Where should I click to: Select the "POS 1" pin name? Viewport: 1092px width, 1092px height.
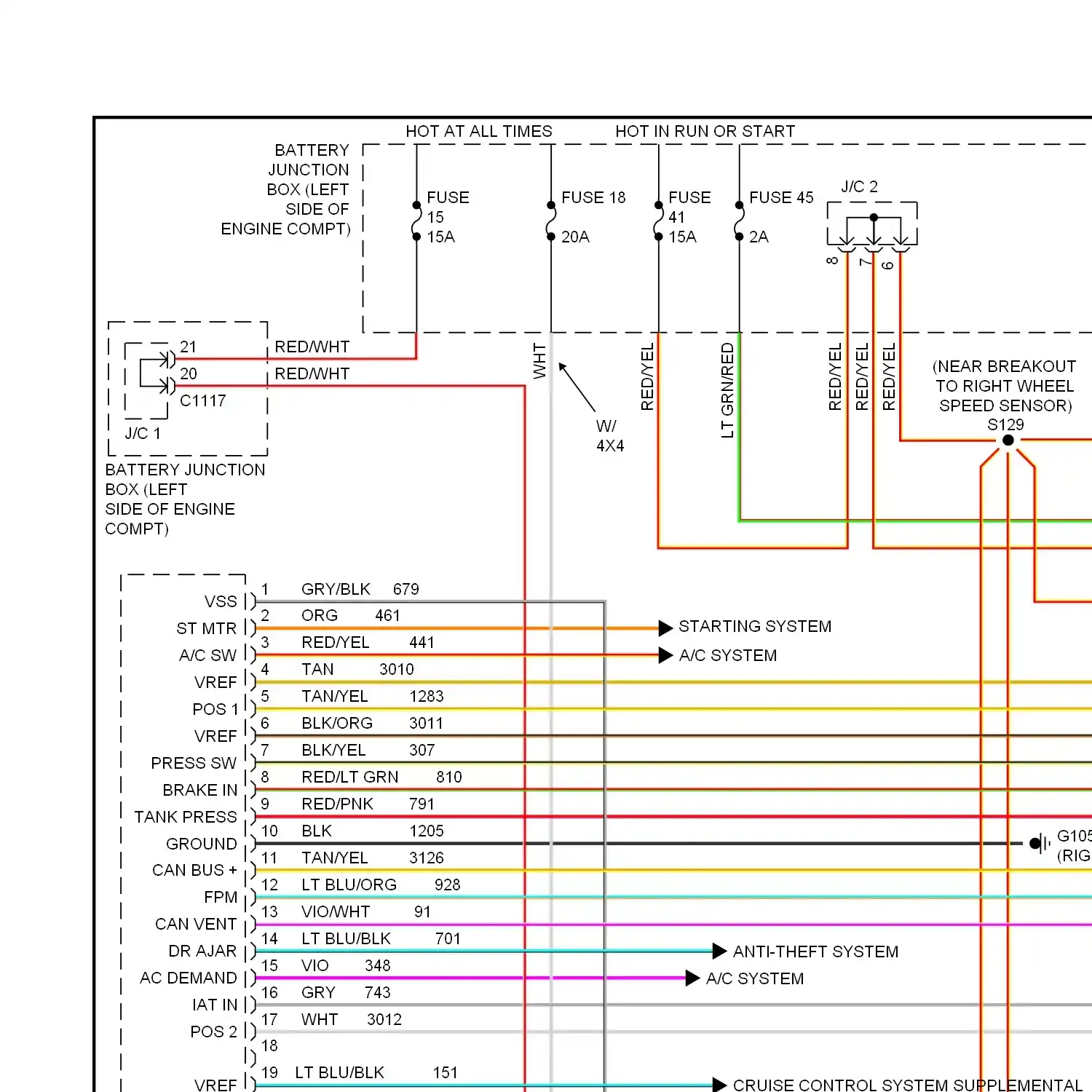point(215,710)
